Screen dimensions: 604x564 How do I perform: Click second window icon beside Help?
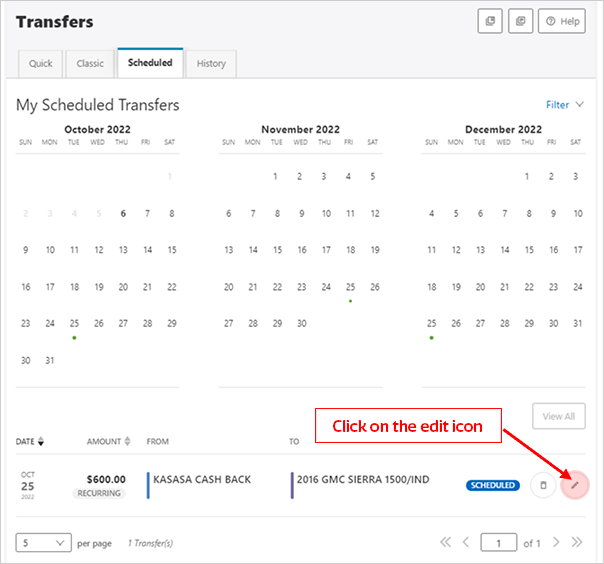520,21
